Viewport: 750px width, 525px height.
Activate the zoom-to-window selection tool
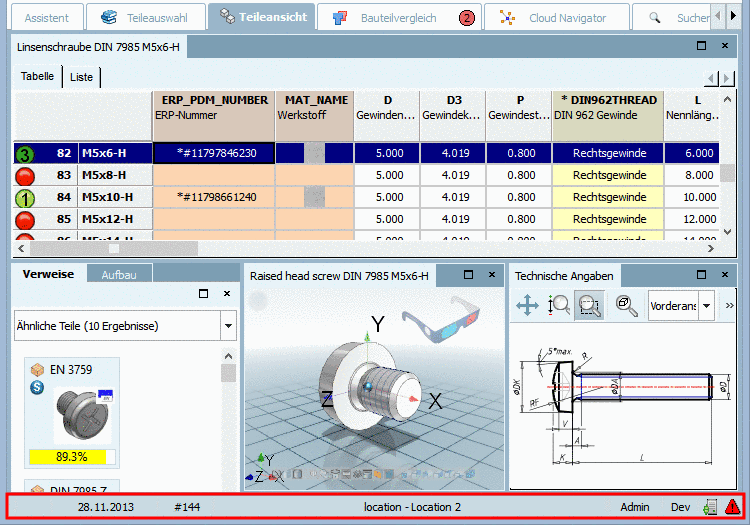pyautogui.click(x=589, y=306)
